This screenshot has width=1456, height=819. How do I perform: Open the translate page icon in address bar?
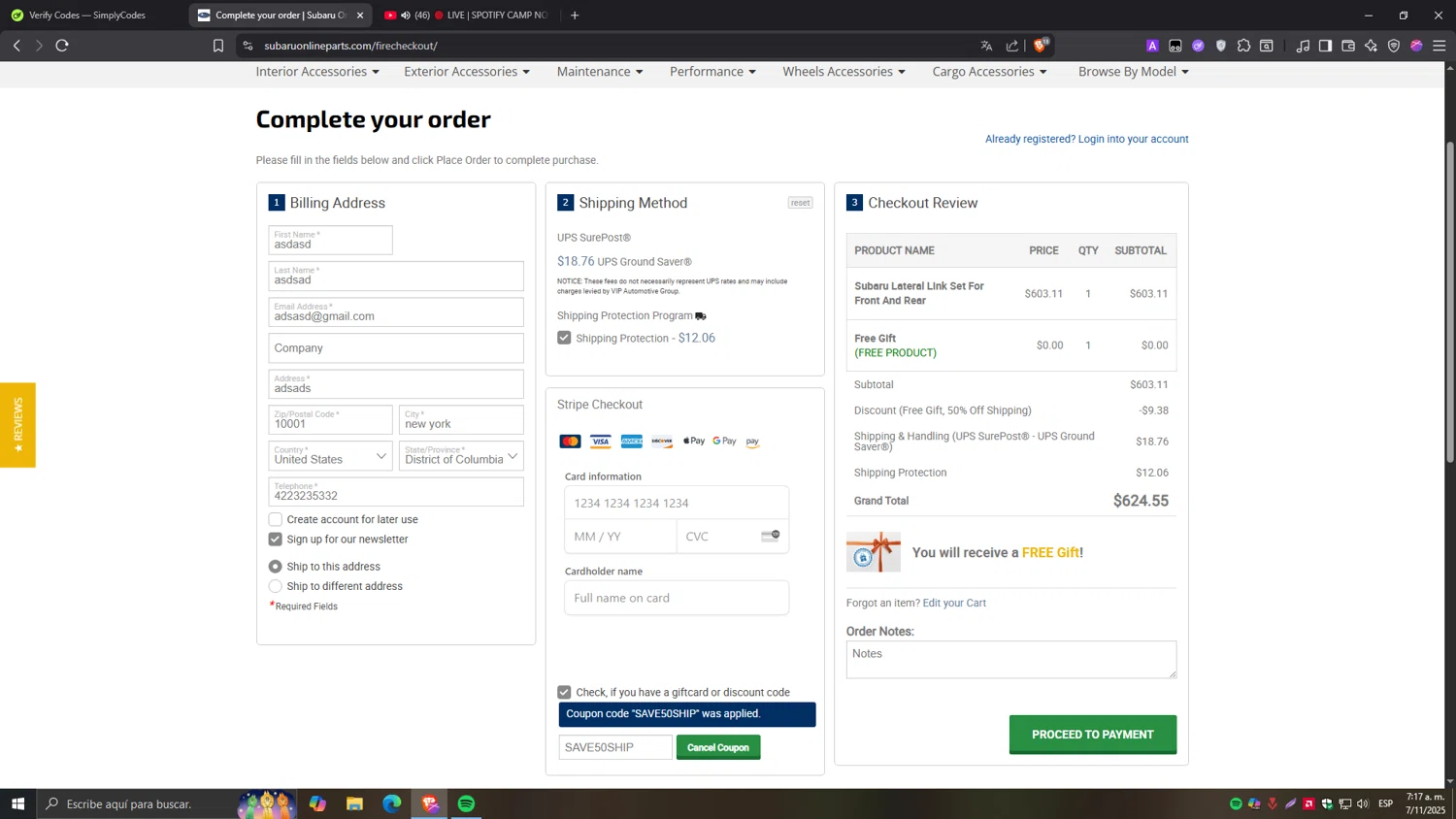pyautogui.click(x=986, y=46)
